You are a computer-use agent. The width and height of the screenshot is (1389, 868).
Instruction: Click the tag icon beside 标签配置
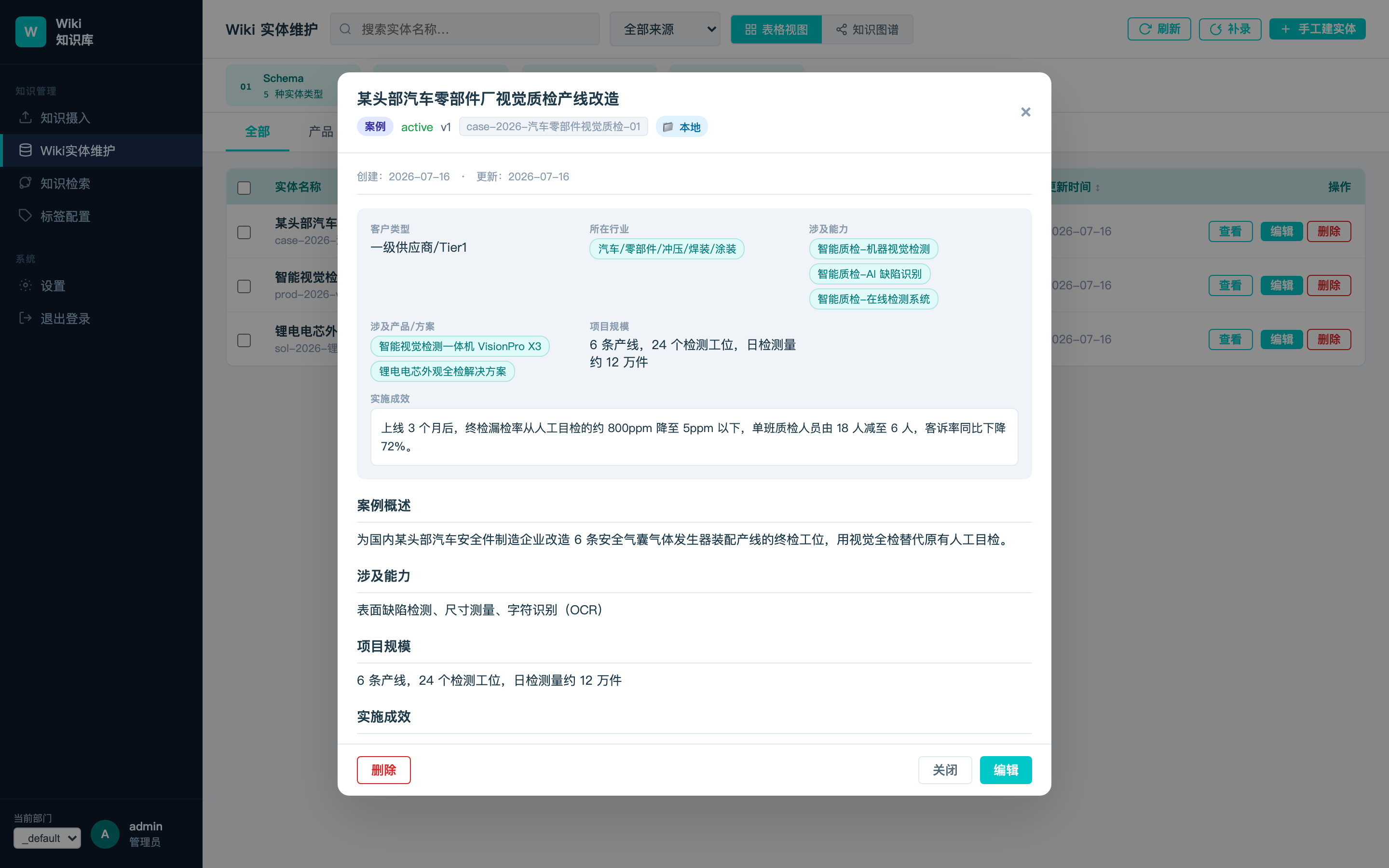tap(25, 215)
